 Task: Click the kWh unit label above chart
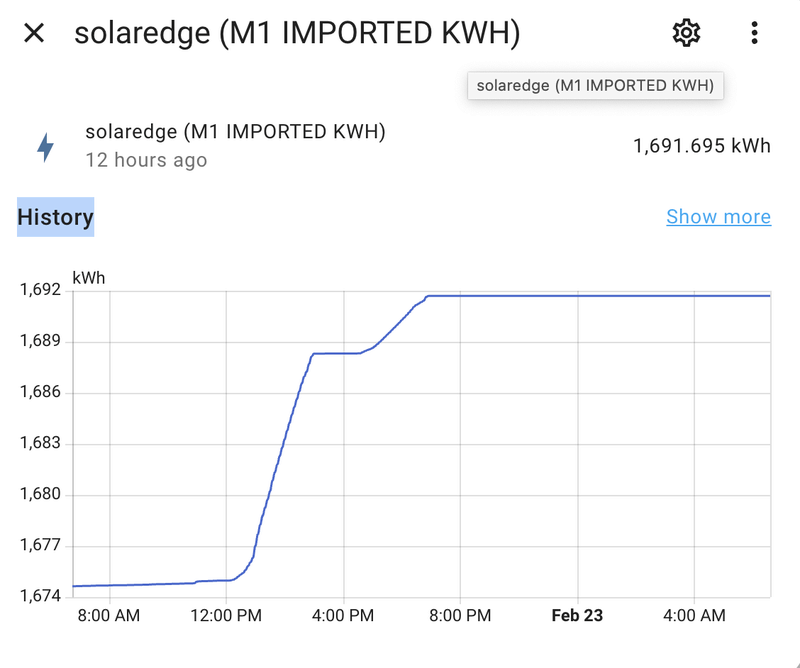pos(88,277)
